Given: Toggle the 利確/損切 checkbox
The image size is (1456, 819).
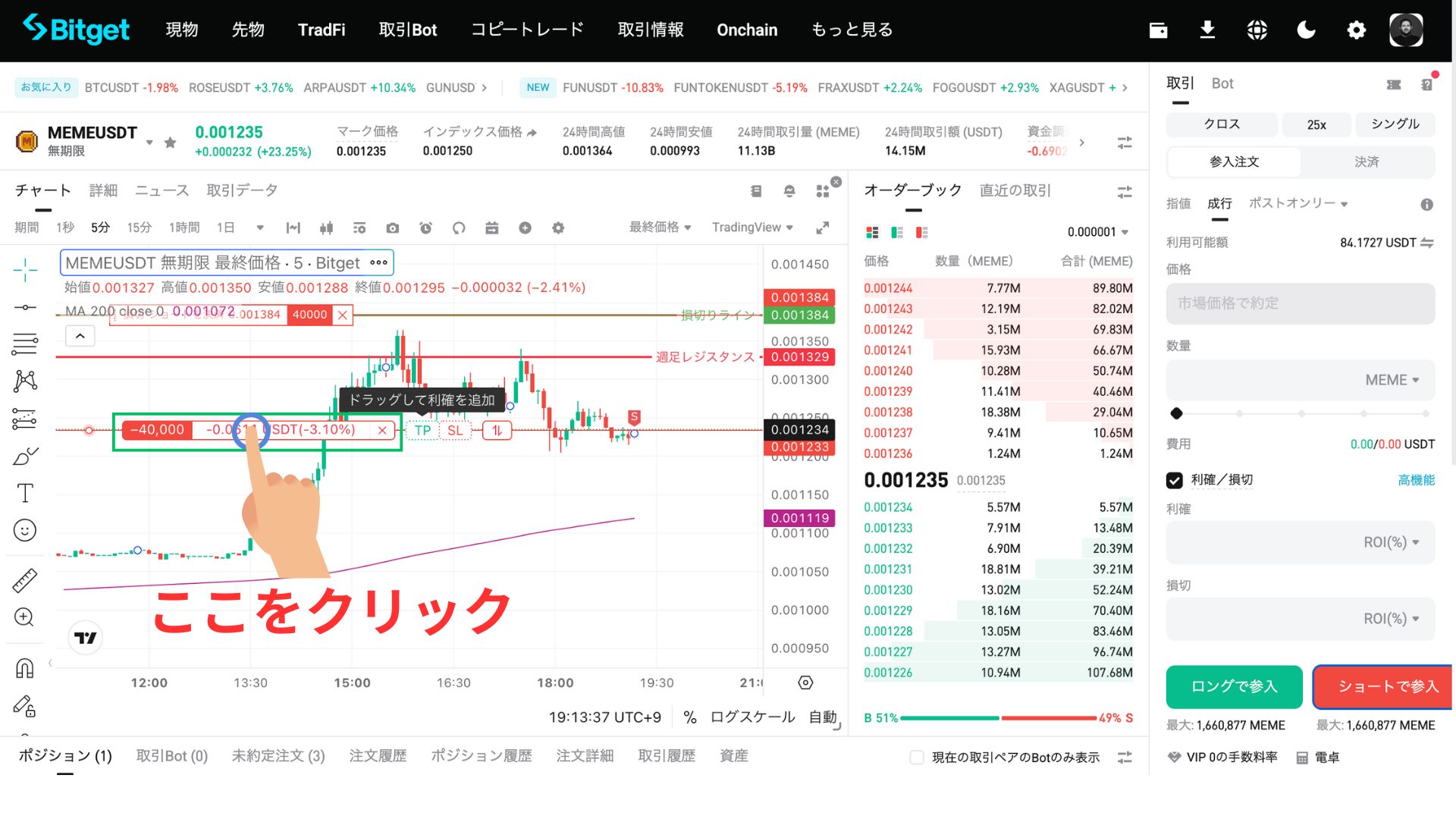Looking at the screenshot, I should [1175, 480].
